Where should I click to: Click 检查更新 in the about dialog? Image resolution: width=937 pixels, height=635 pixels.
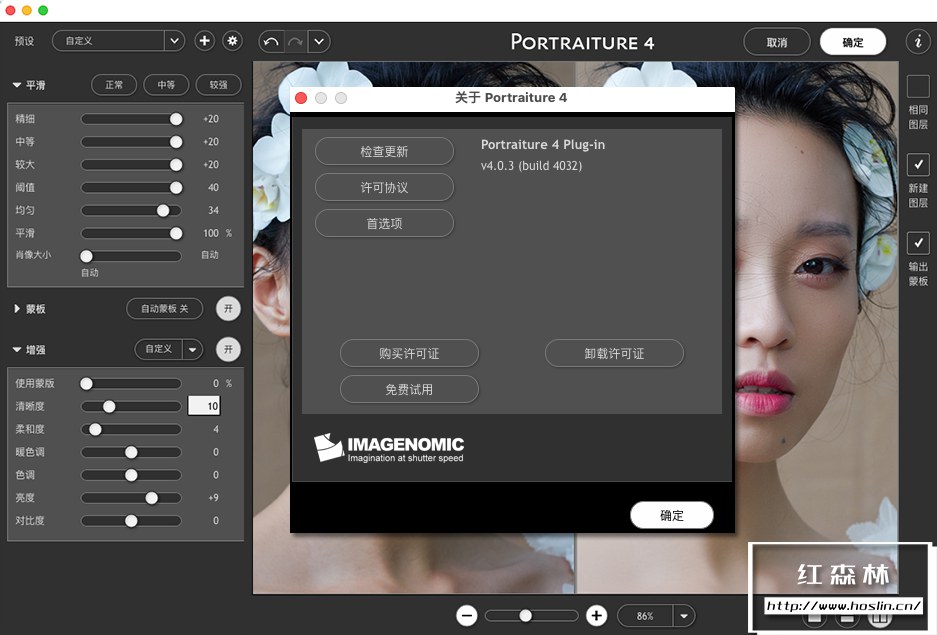(384, 152)
